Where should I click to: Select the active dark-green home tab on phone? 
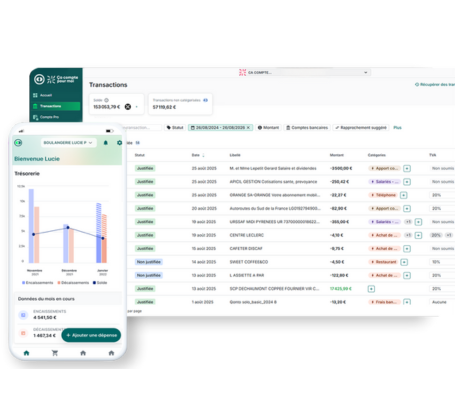coord(26,353)
